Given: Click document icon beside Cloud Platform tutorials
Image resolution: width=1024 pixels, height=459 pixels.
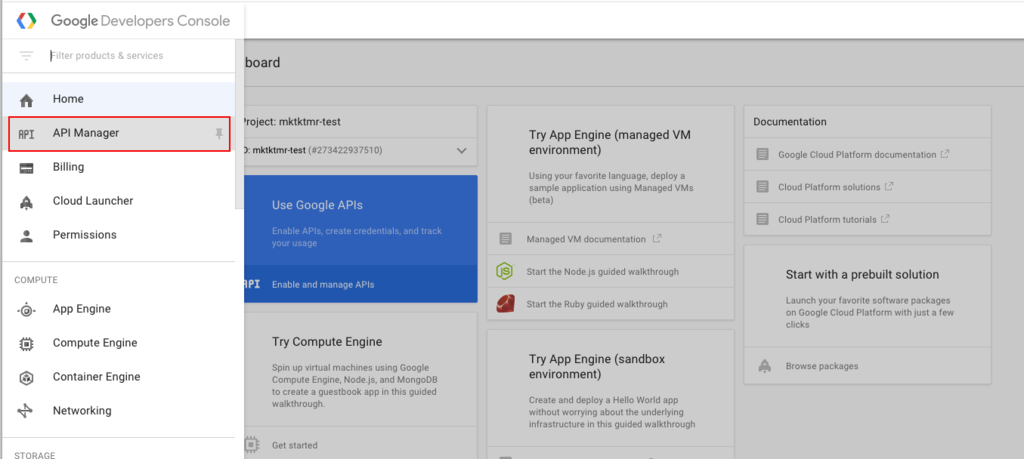Looking at the screenshot, I should 762,219.
